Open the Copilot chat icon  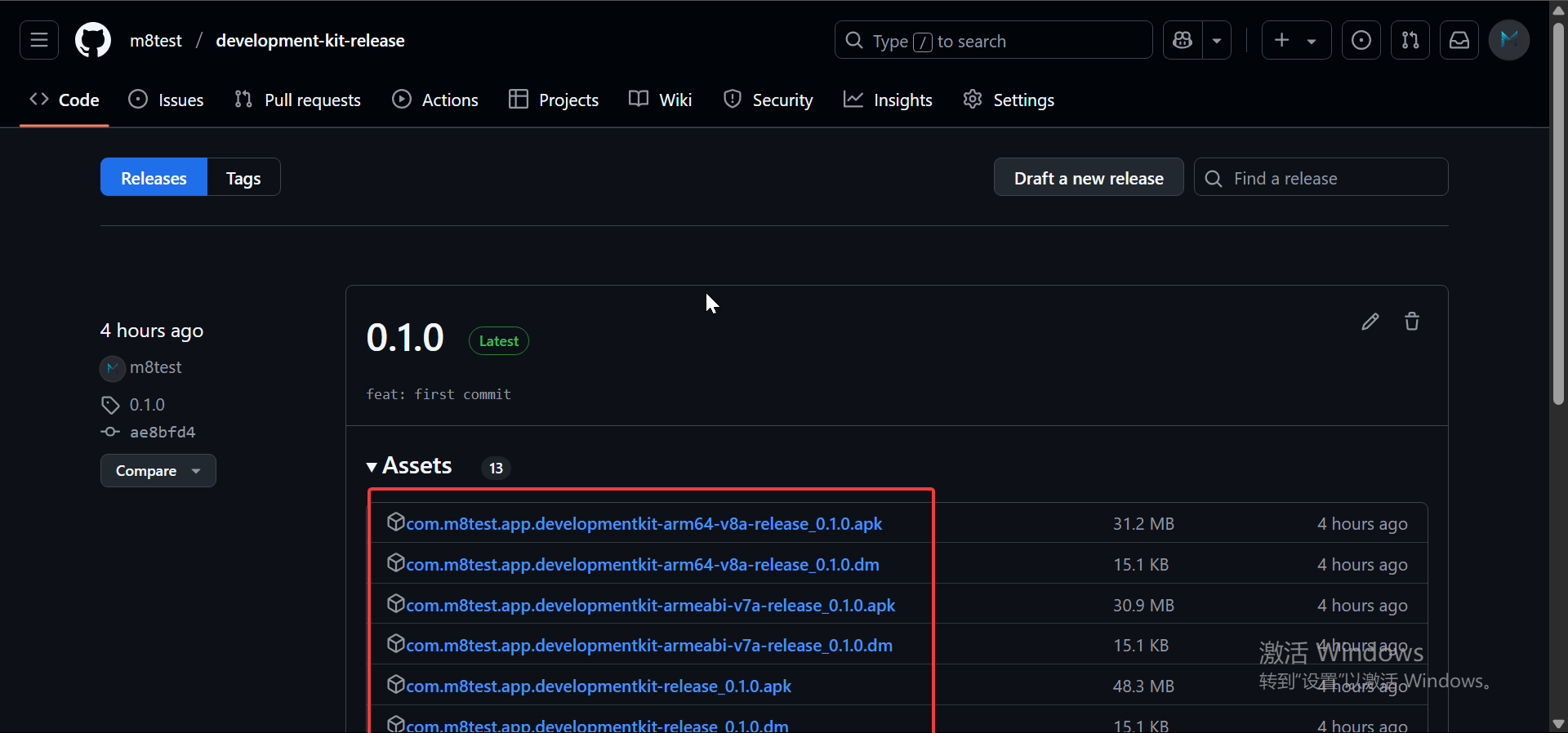coord(1183,40)
